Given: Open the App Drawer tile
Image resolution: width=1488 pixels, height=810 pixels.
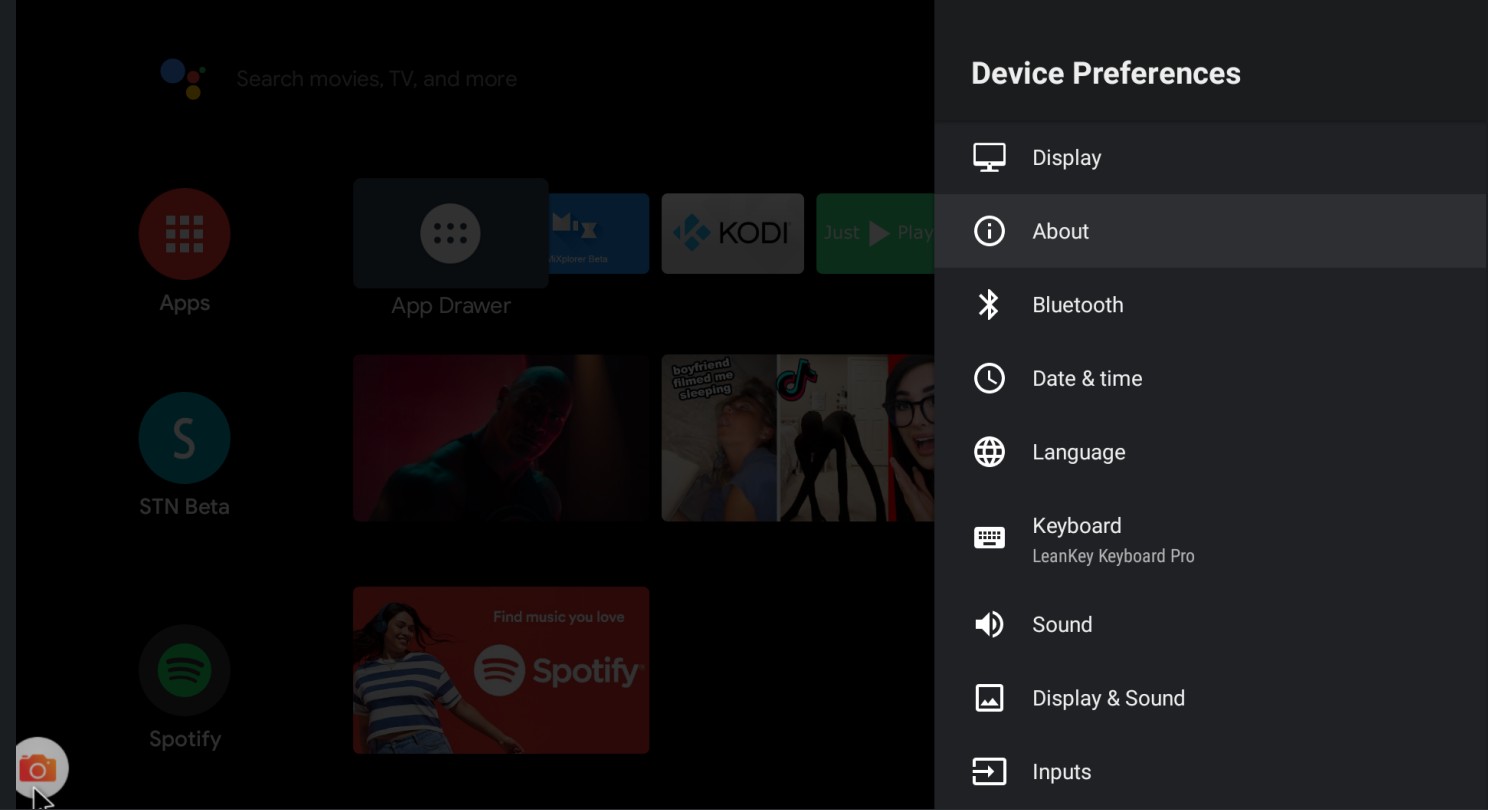Looking at the screenshot, I should (x=450, y=234).
